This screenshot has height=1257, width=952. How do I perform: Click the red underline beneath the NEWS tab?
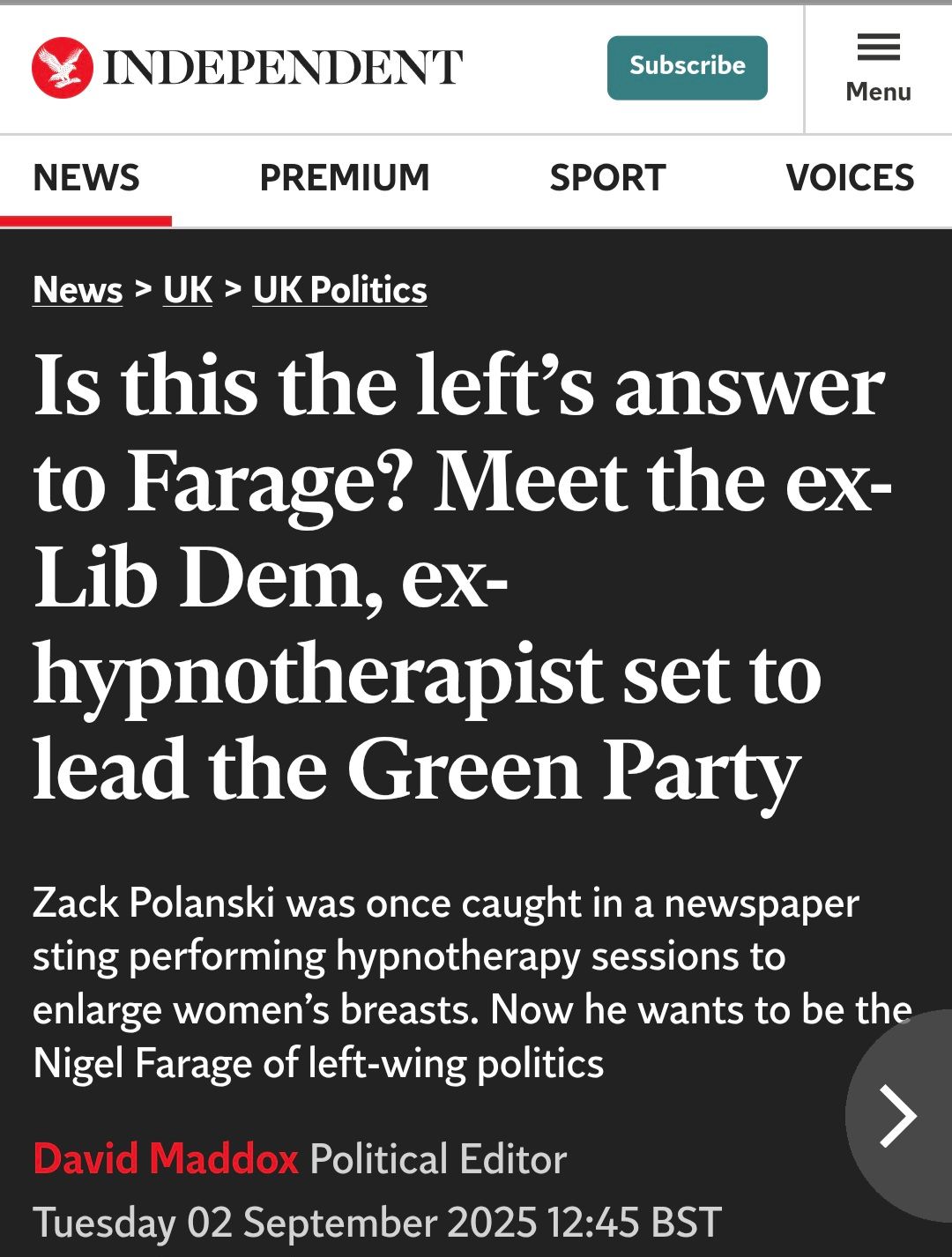(86, 220)
